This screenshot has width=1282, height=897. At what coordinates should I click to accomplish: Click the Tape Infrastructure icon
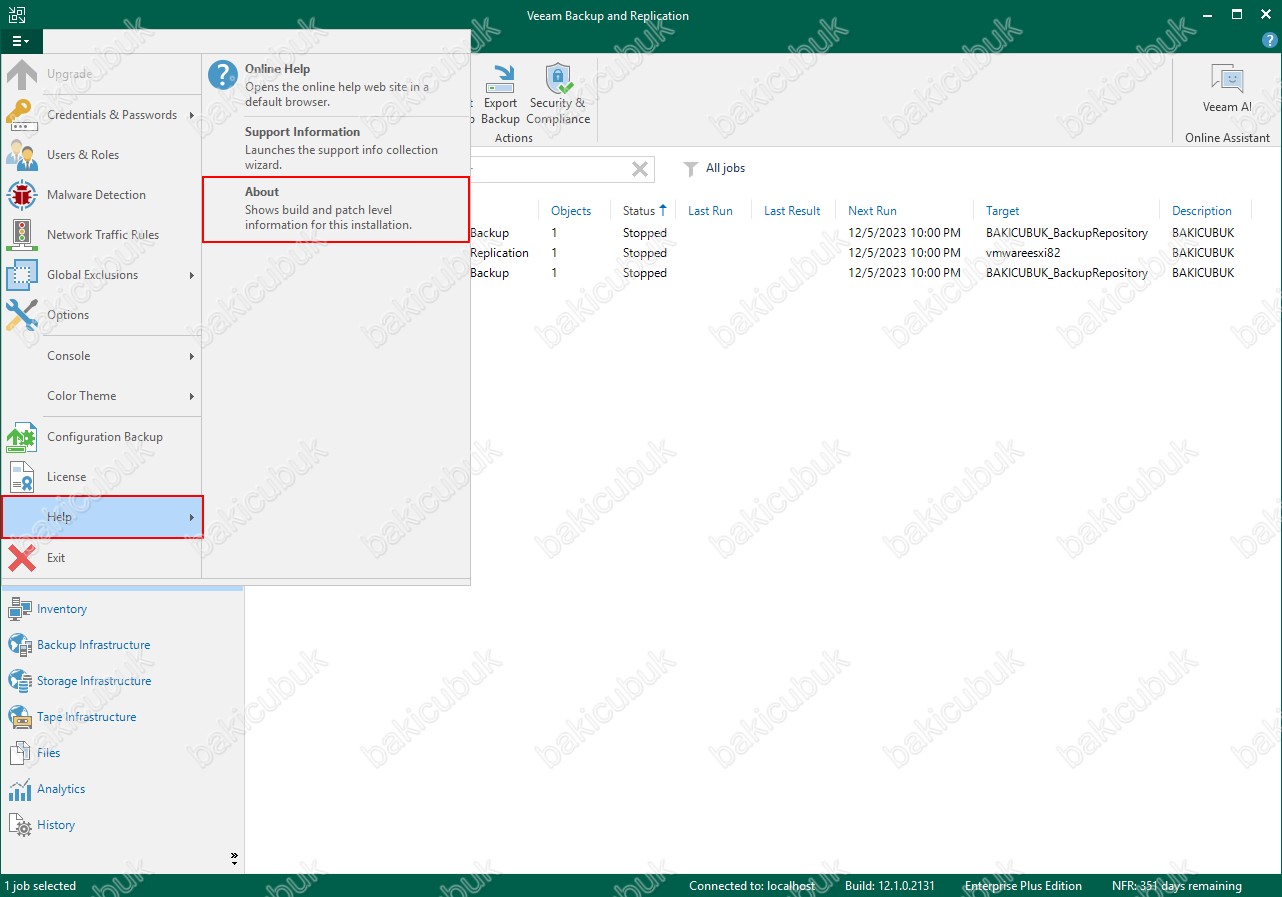point(20,717)
